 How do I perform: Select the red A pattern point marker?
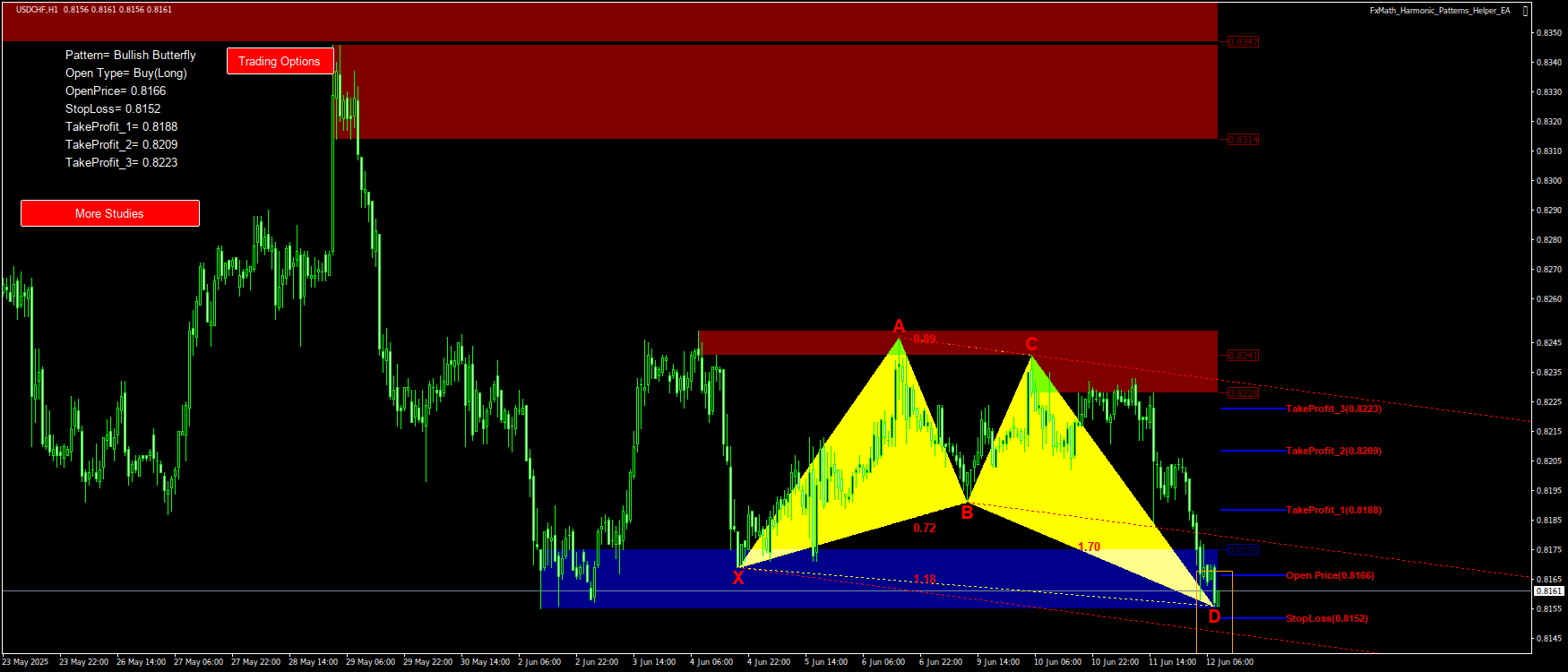[899, 326]
